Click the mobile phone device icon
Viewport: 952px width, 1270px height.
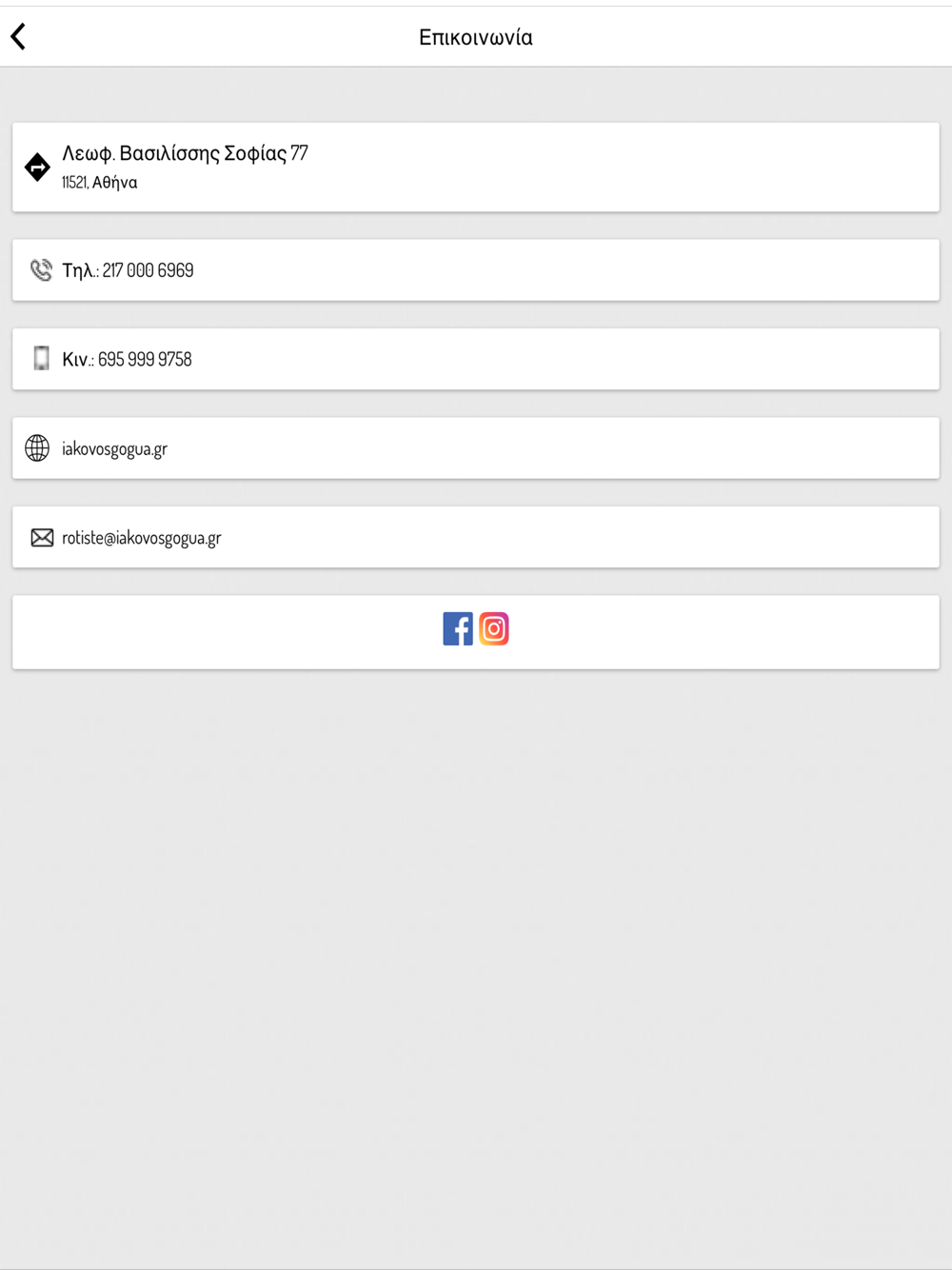click(41, 359)
